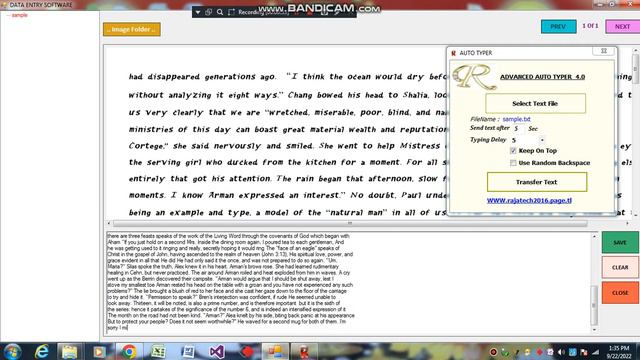The image size is (640, 360).
Task: Click the red Bandicam recorder taskbar icon
Action: point(247,352)
